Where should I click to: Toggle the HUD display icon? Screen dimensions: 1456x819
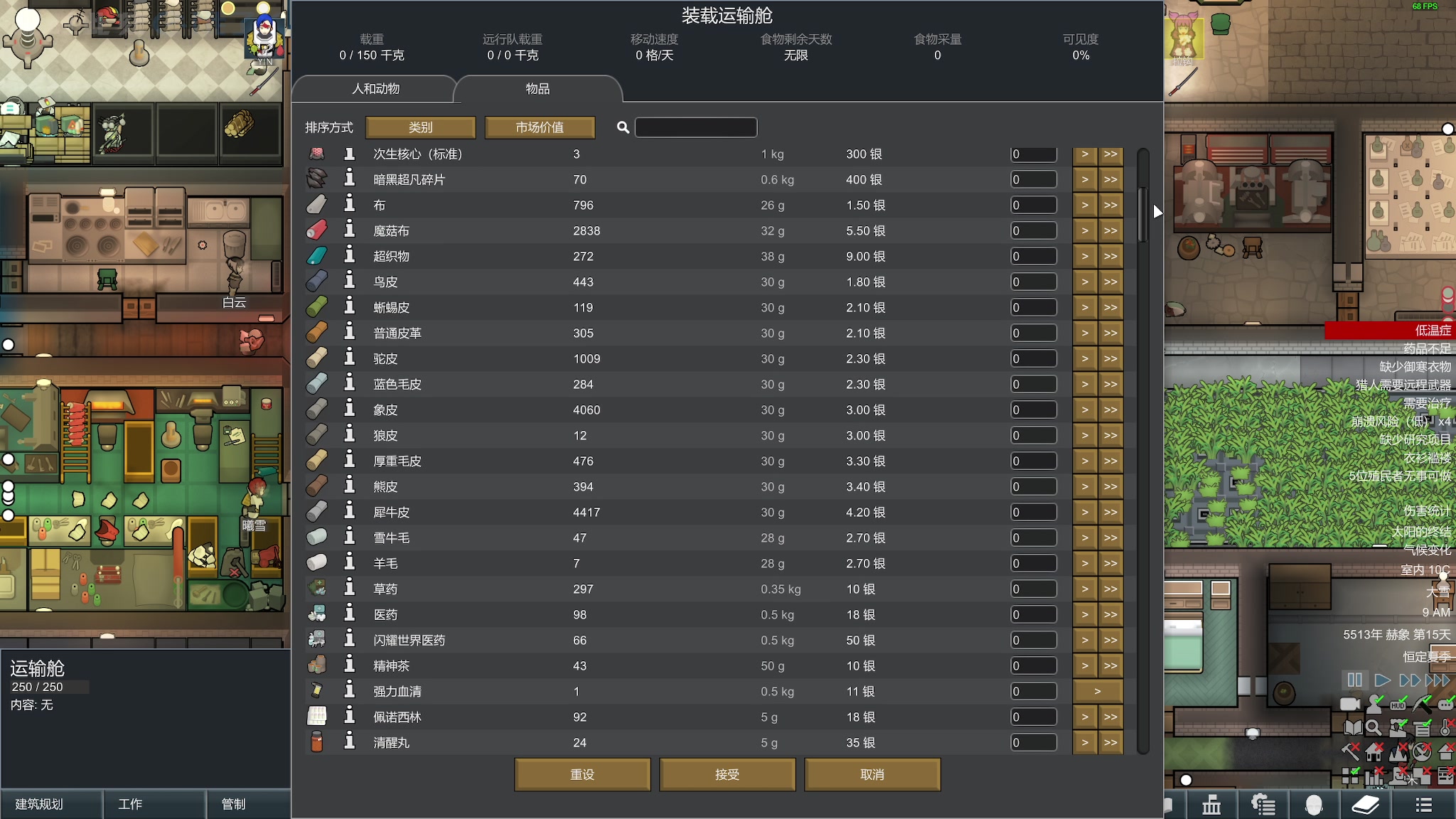click(x=1398, y=704)
